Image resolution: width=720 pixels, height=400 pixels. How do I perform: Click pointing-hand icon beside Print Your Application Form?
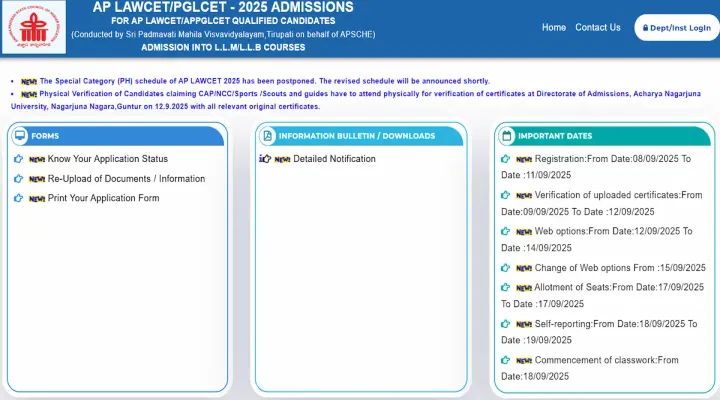pos(18,198)
